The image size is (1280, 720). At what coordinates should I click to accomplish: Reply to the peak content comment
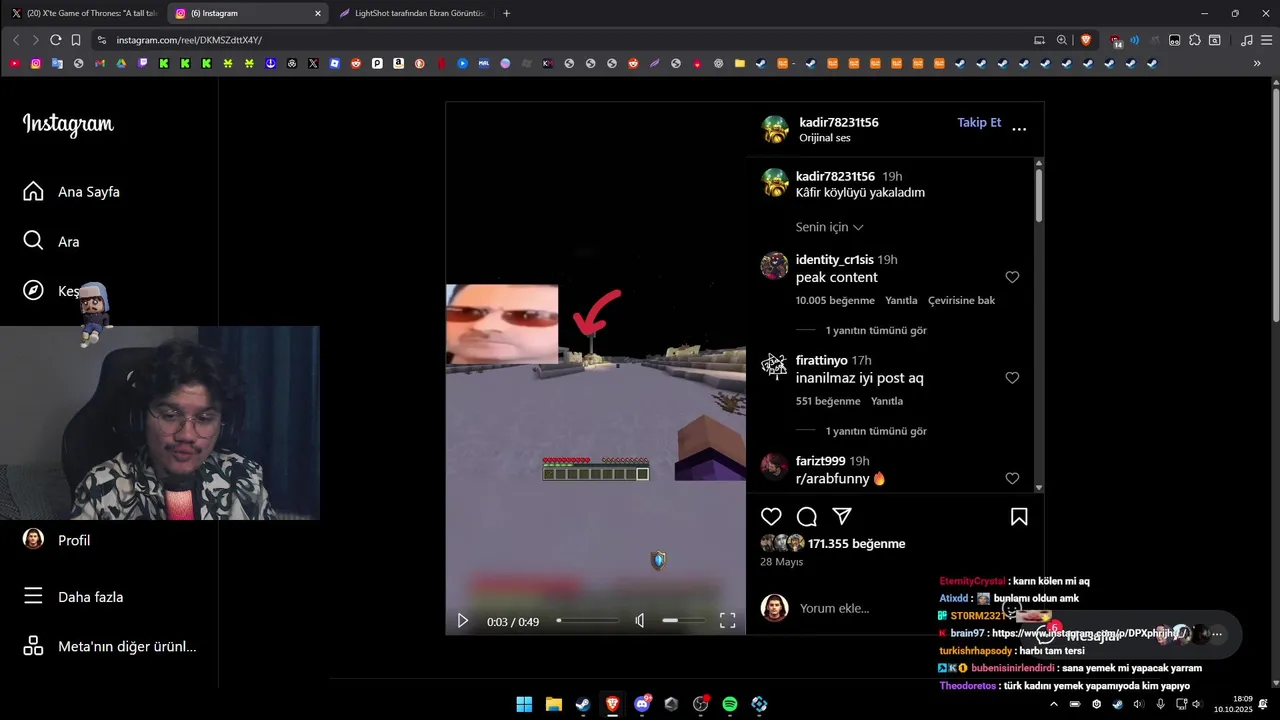click(901, 300)
